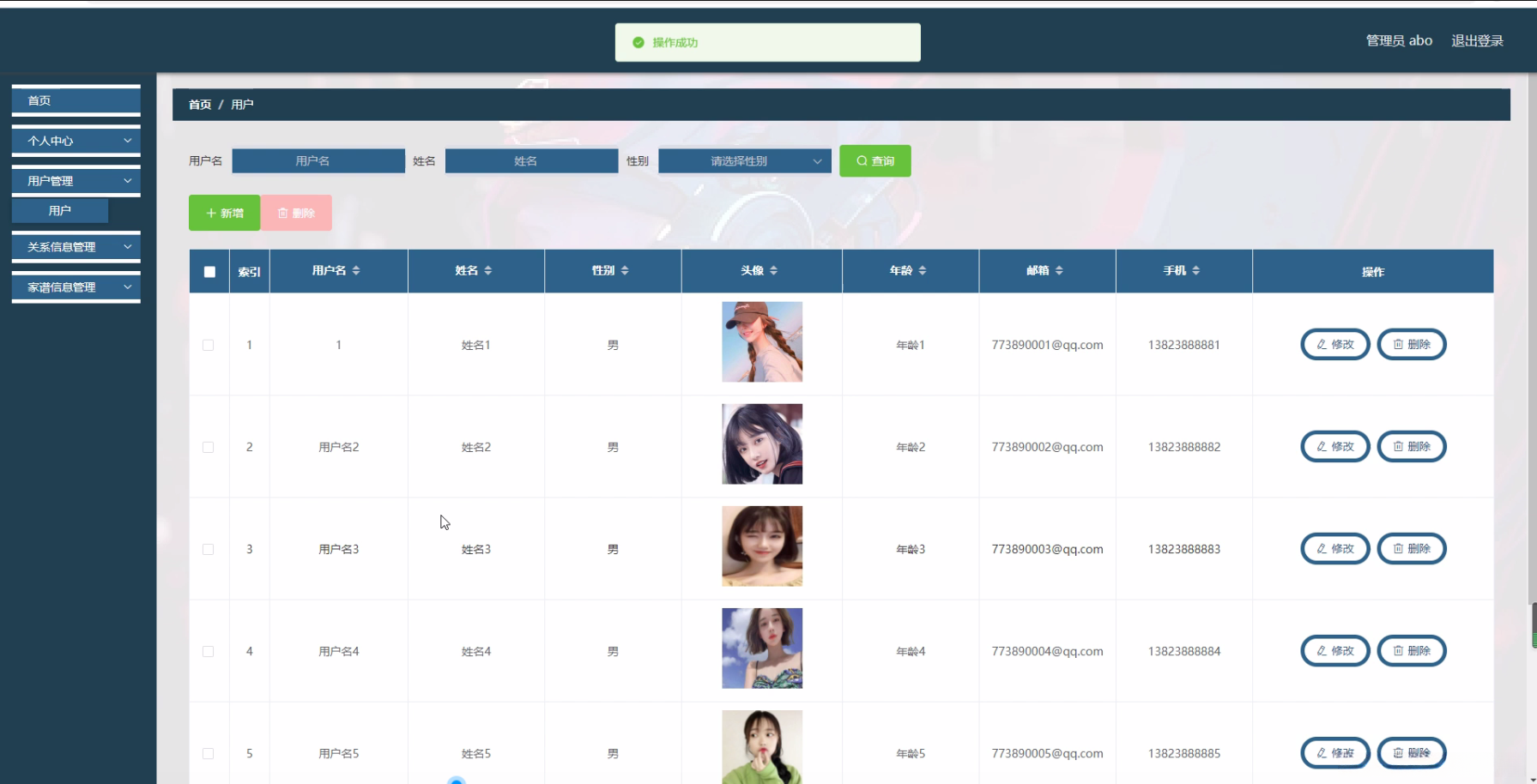Click 删除 for the 用户名2 row
Image resolution: width=1537 pixels, height=784 pixels.
pyautogui.click(x=1412, y=447)
